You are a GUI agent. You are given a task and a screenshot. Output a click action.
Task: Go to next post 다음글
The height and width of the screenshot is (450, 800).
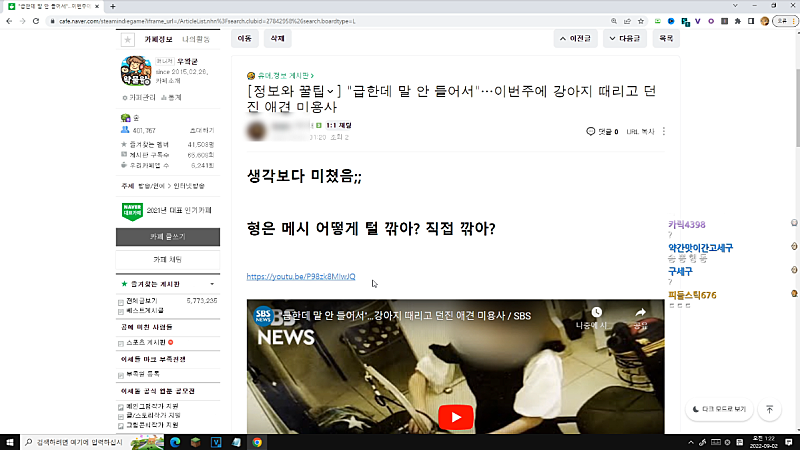coord(625,38)
